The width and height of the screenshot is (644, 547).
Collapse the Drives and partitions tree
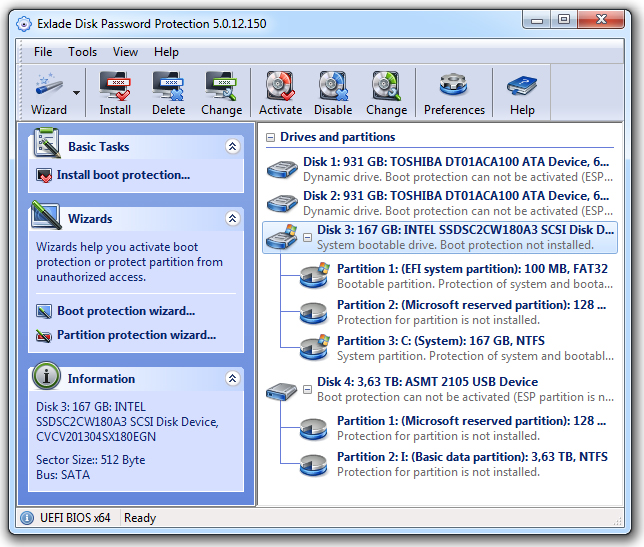[x=271, y=137]
